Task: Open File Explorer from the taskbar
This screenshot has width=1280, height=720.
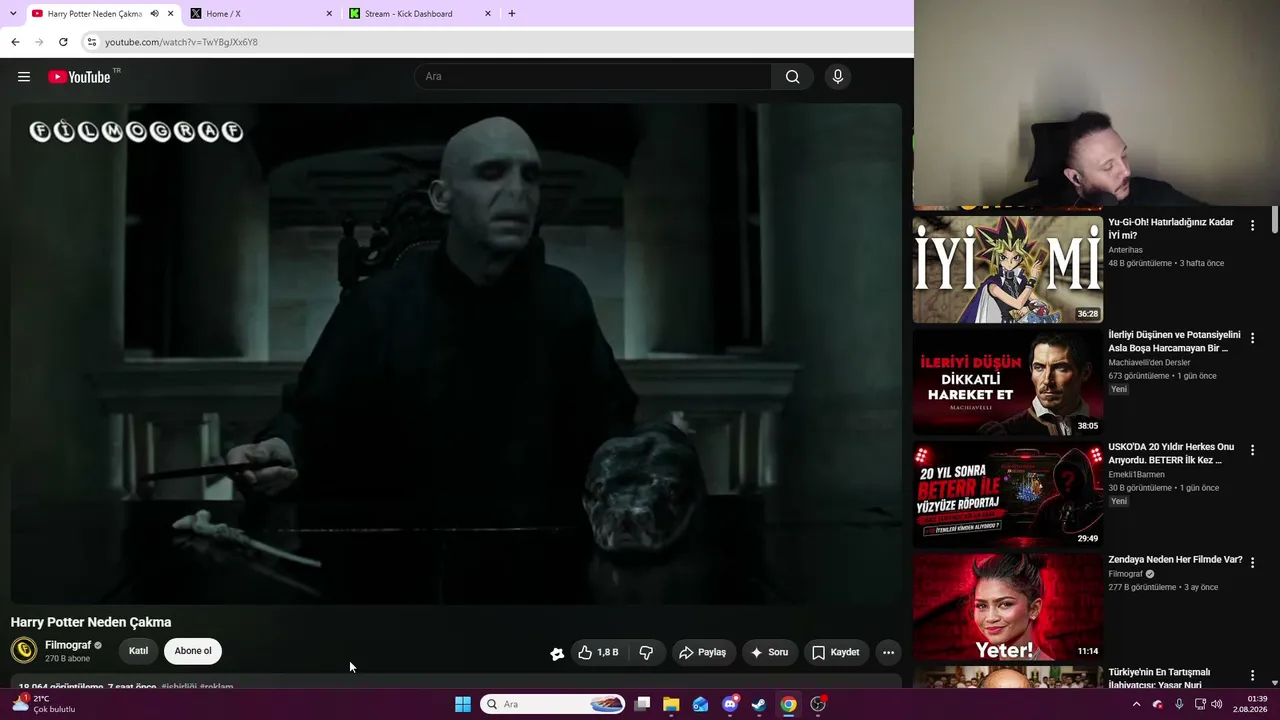Action: [671, 704]
